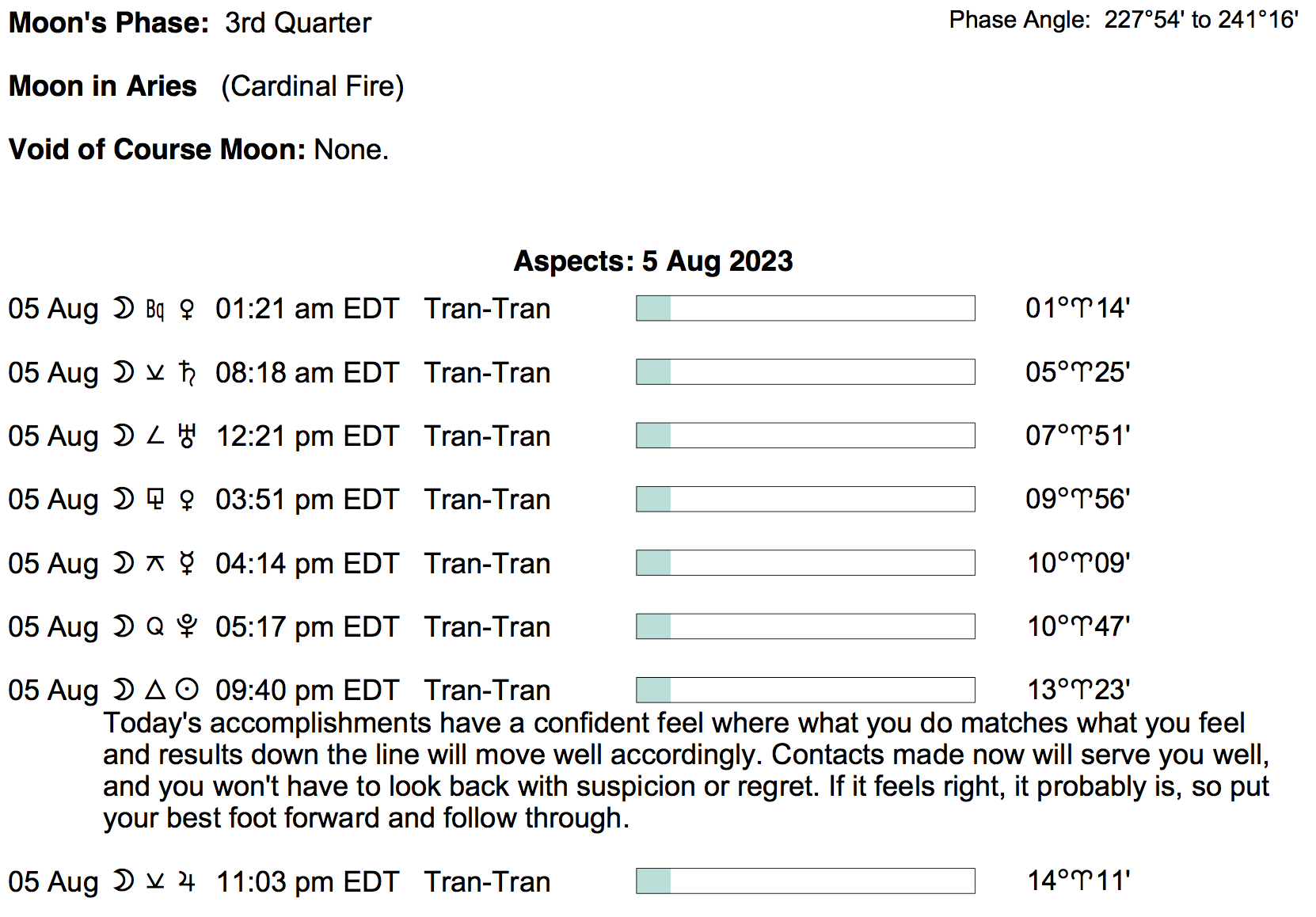Image resolution: width=1316 pixels, height=917 pixels.
Task: Click the 13°23' Aries position value
Action: click(1078, 690)
